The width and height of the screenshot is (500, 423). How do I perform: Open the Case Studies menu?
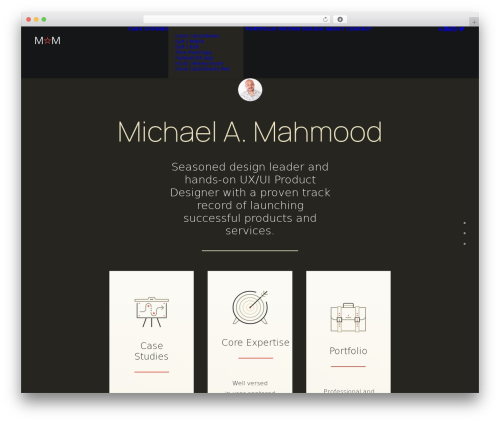148,29
